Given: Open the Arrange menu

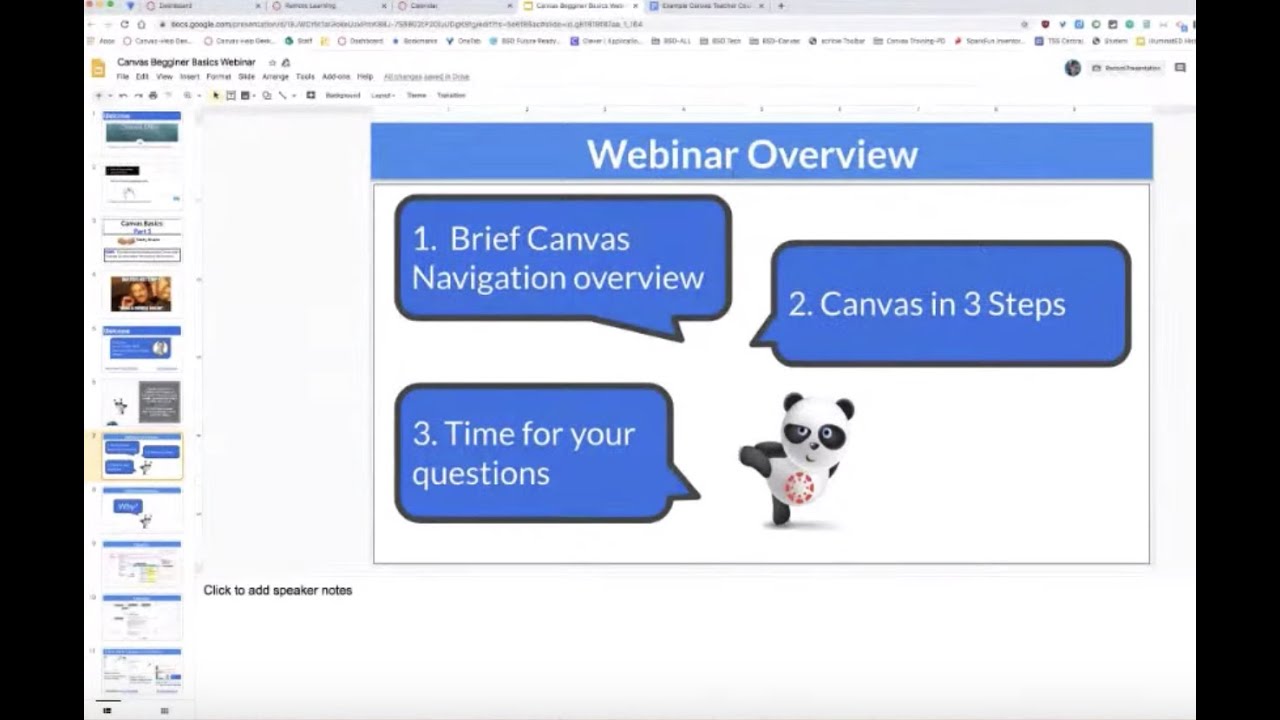Looking at the screenshot, I should (275, 76).
